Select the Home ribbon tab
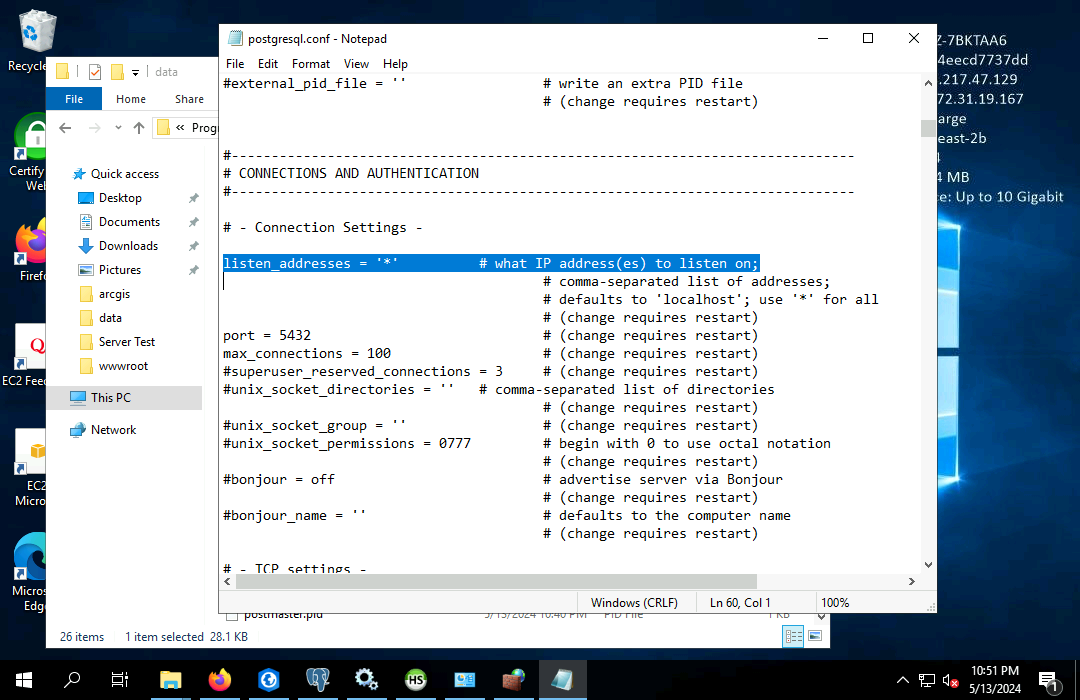Screen dimensions: 1080x700 pyautogui.click(x=131, y=99)
